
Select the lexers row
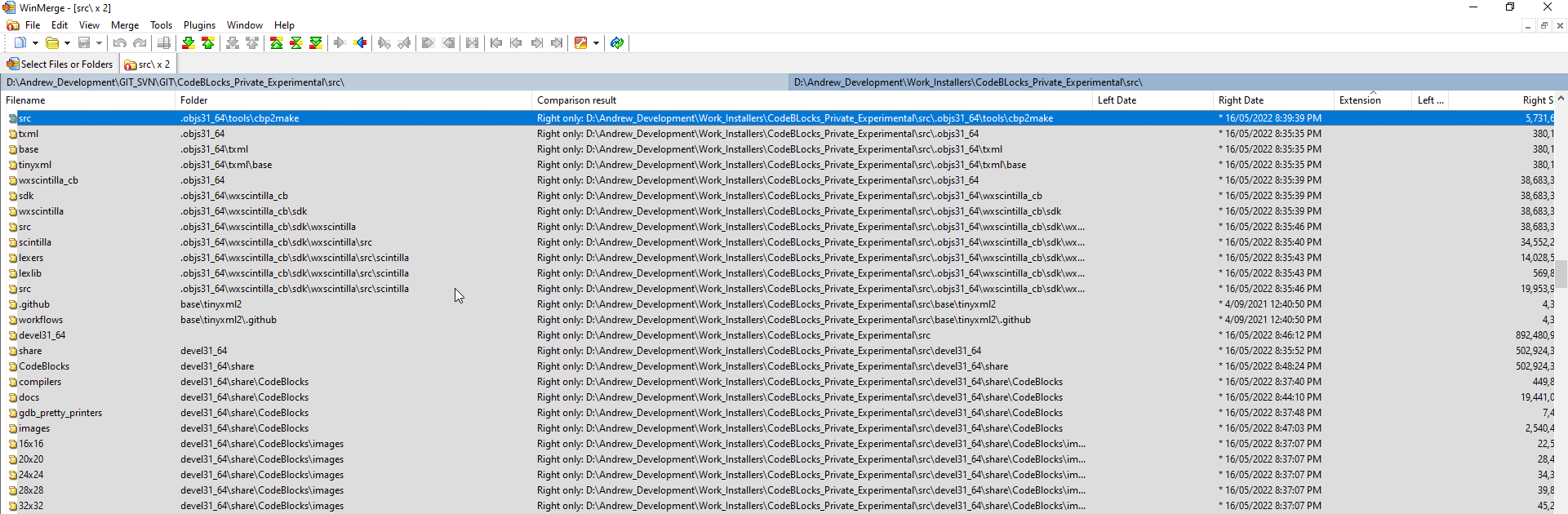point(779,258)
